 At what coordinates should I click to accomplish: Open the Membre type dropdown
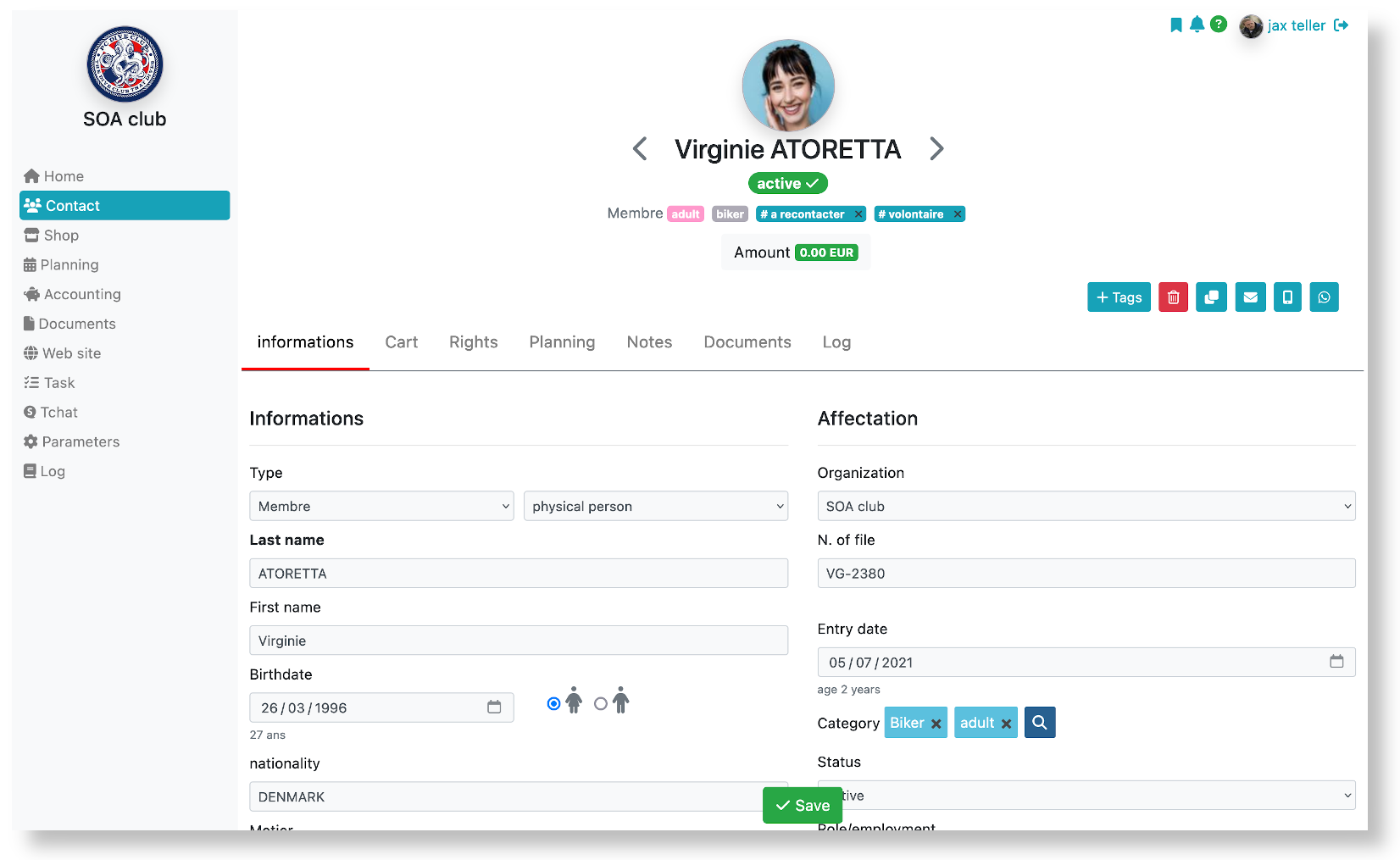pos(381,506)
